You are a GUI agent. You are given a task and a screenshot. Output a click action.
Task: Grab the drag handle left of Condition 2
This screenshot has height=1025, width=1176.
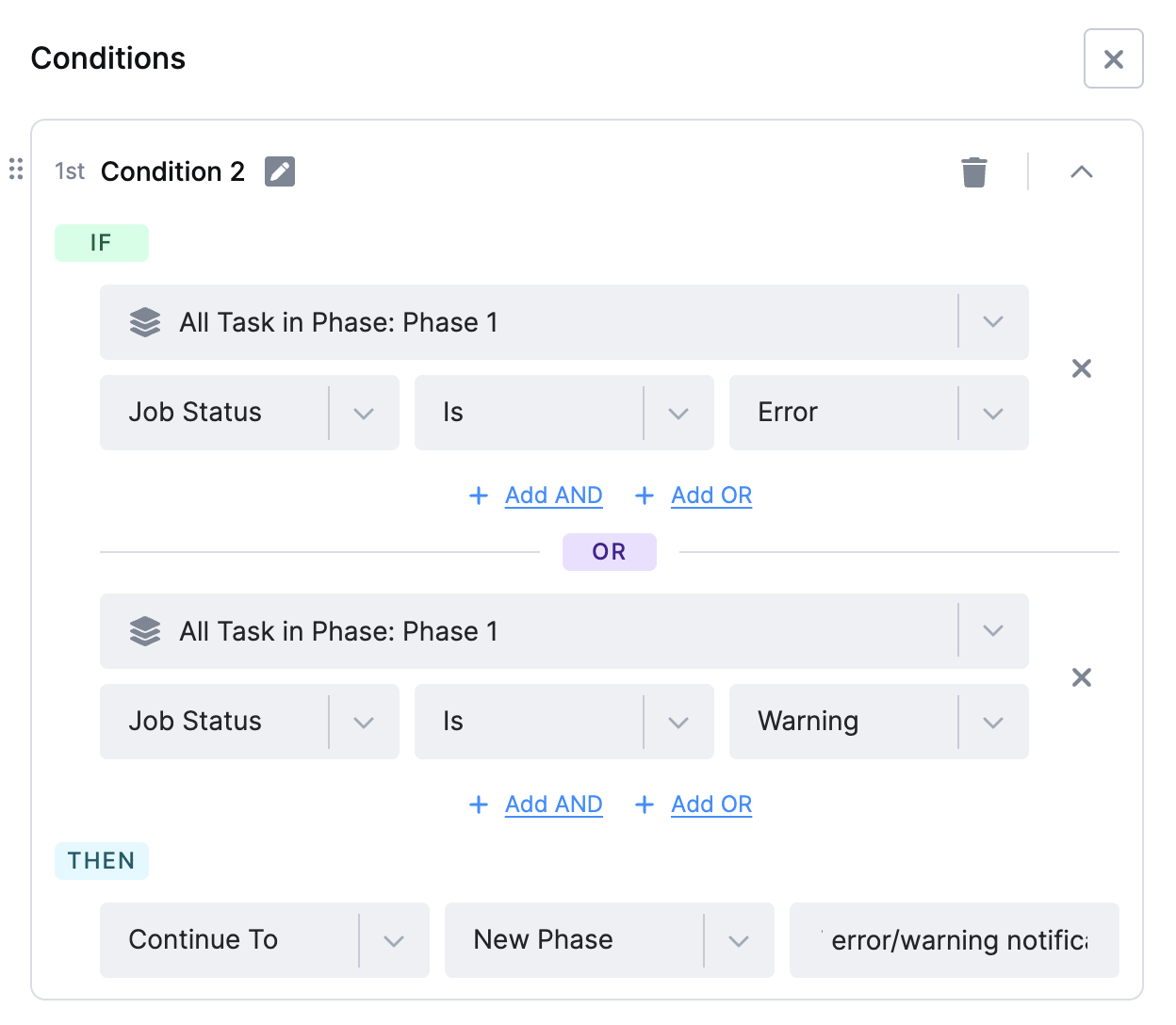coord(16,169)
